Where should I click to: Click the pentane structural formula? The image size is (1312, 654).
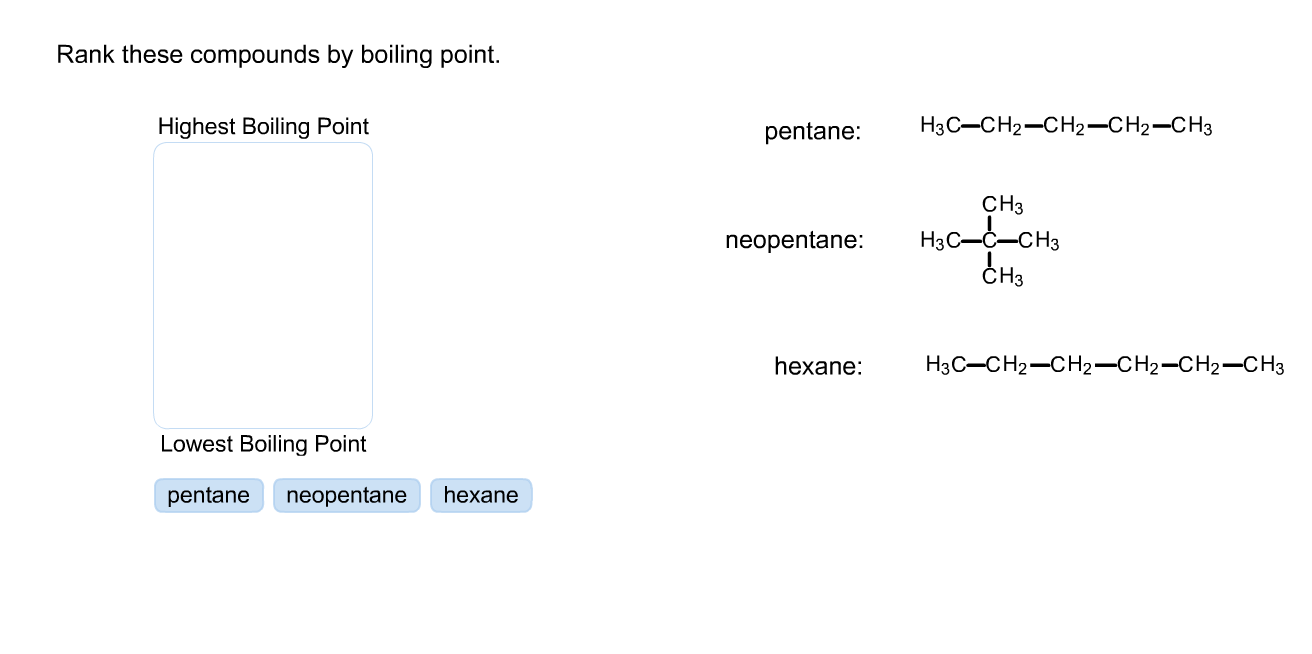tap(1065, 125)
